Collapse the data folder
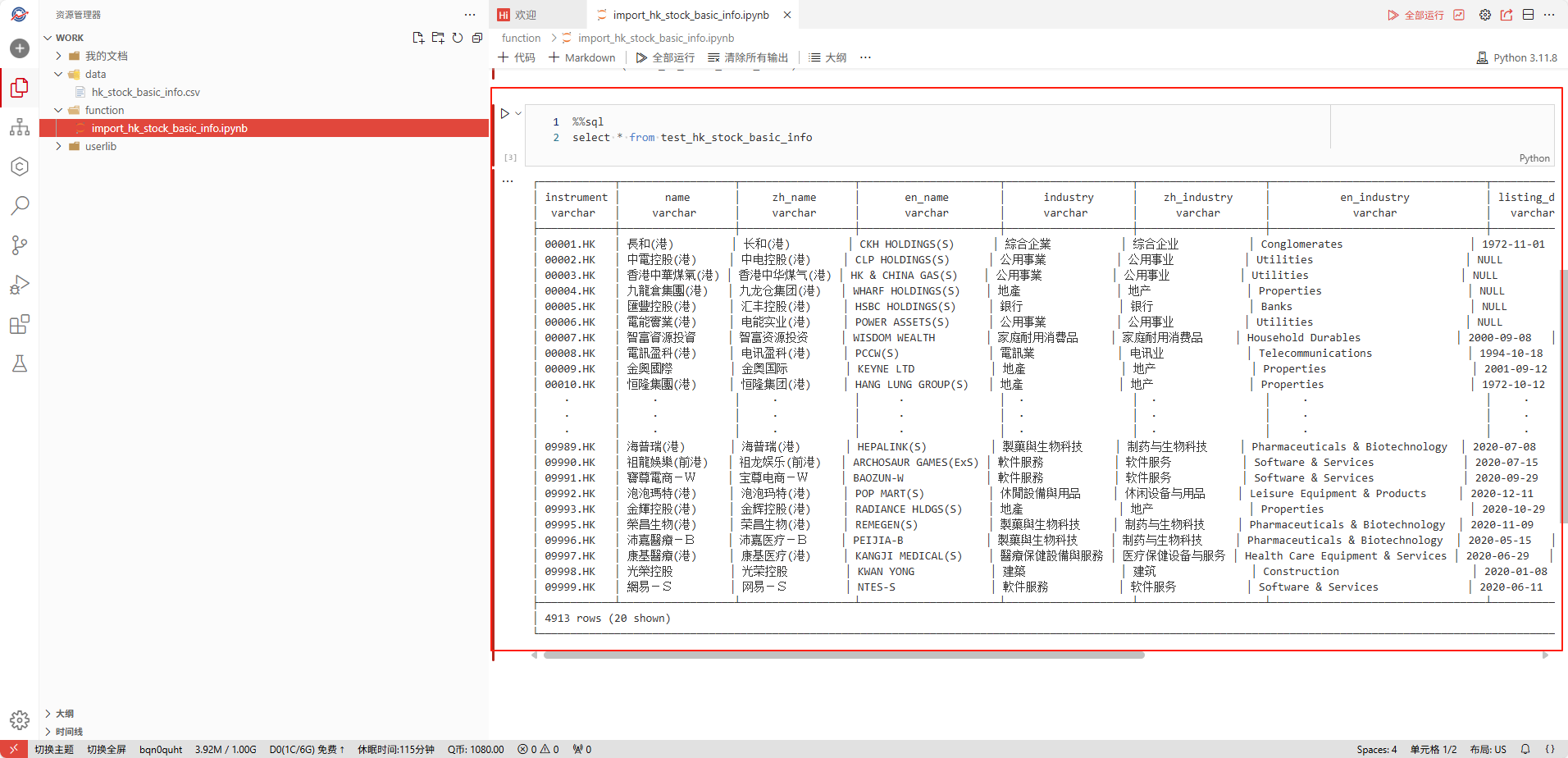 coord(58,74)
